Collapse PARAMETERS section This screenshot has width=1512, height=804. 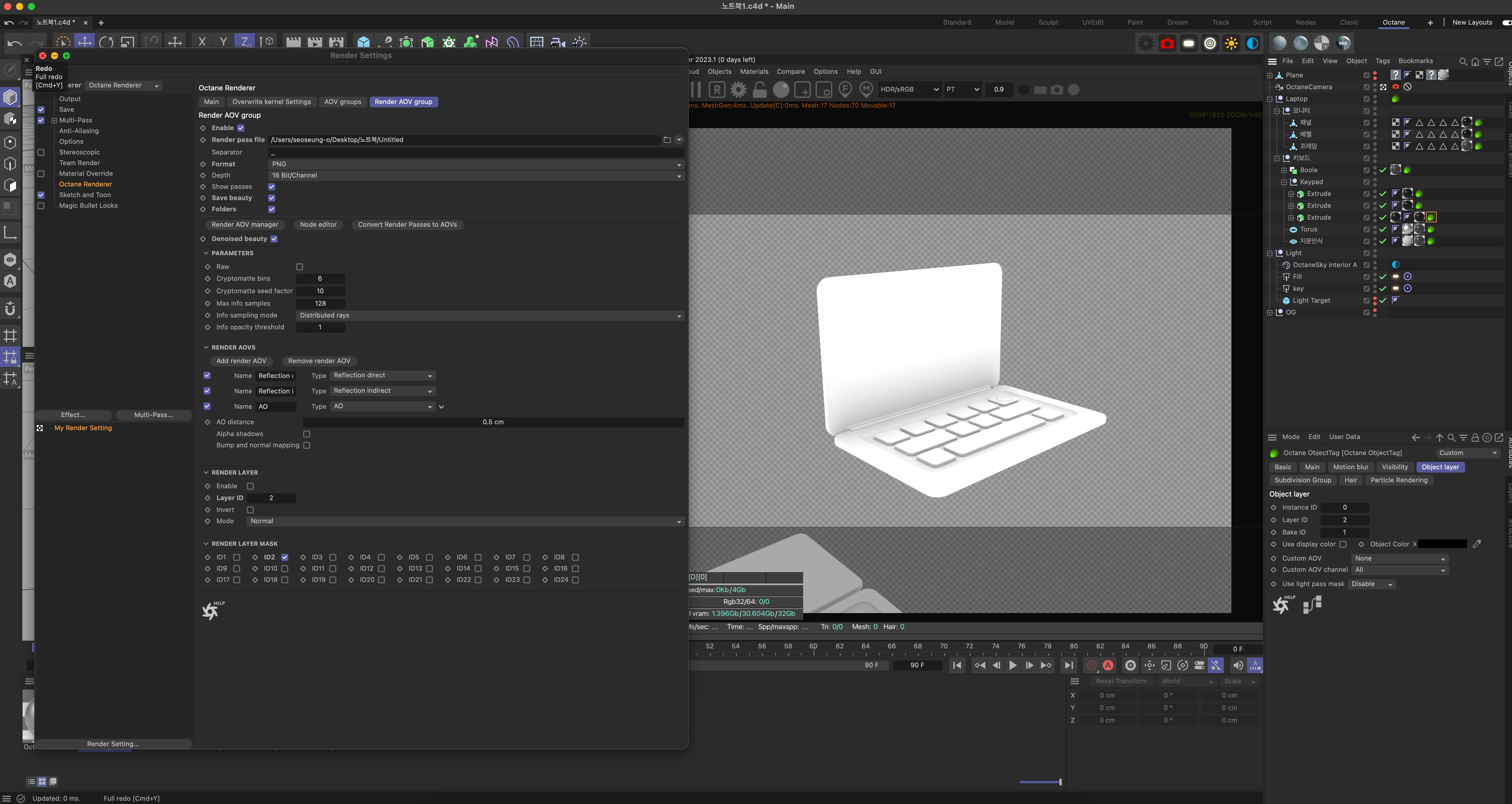tap(206, 253)
